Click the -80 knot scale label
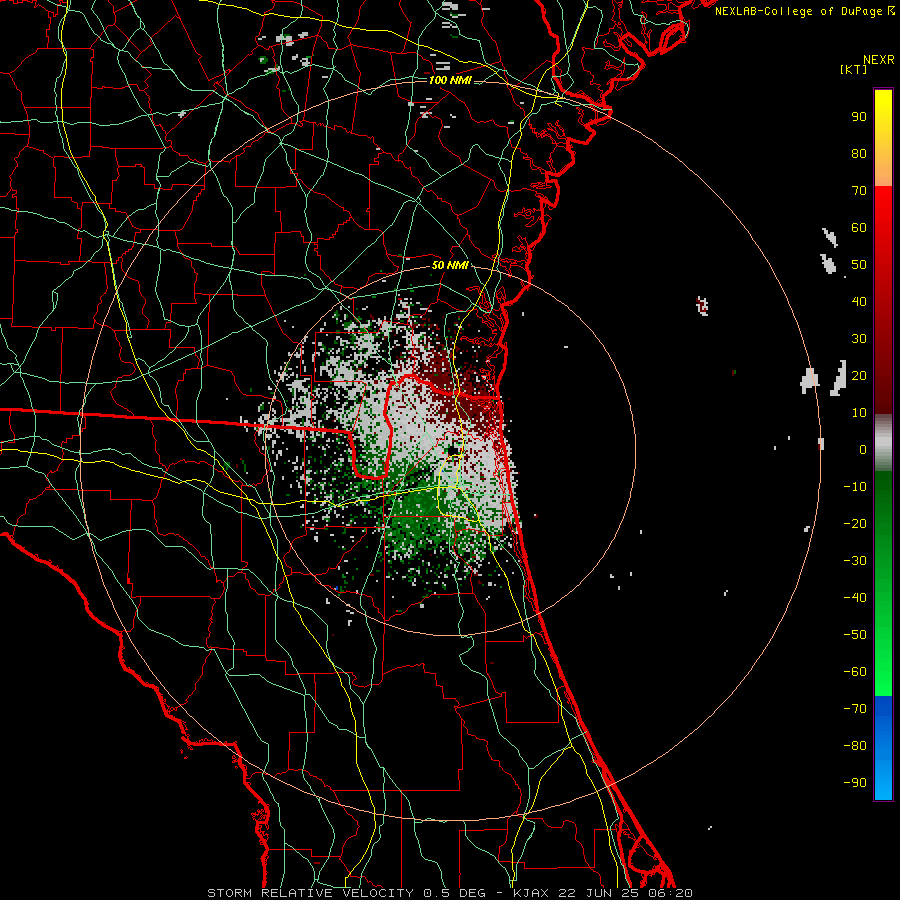Viewport: 900px width, 900px height. pyautogui.click(x=855, y=746)
